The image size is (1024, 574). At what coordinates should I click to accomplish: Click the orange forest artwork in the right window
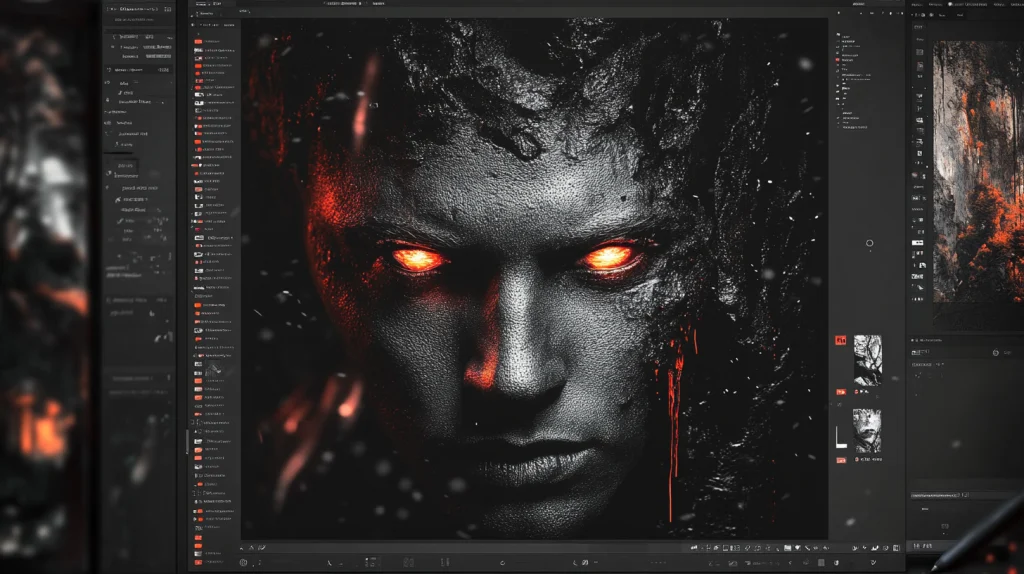point(978,172)
